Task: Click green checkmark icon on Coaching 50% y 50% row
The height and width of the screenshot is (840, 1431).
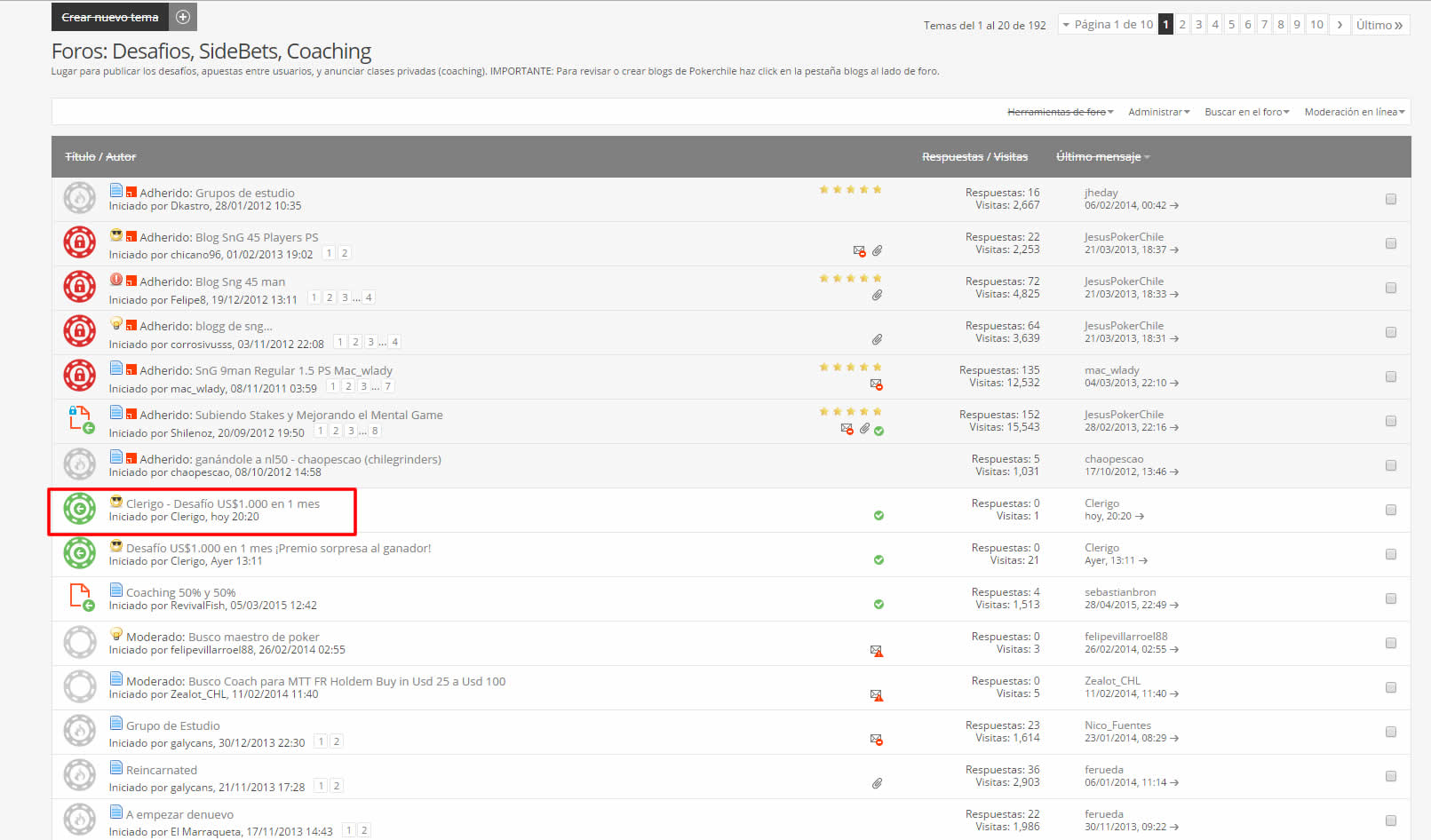Action: (878, 605)
